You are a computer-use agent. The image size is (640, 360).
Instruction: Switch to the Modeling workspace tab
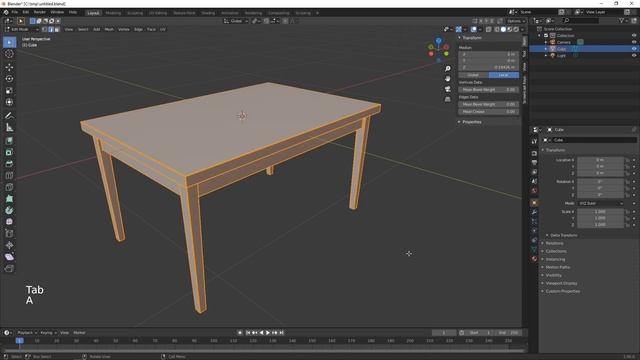113,13
